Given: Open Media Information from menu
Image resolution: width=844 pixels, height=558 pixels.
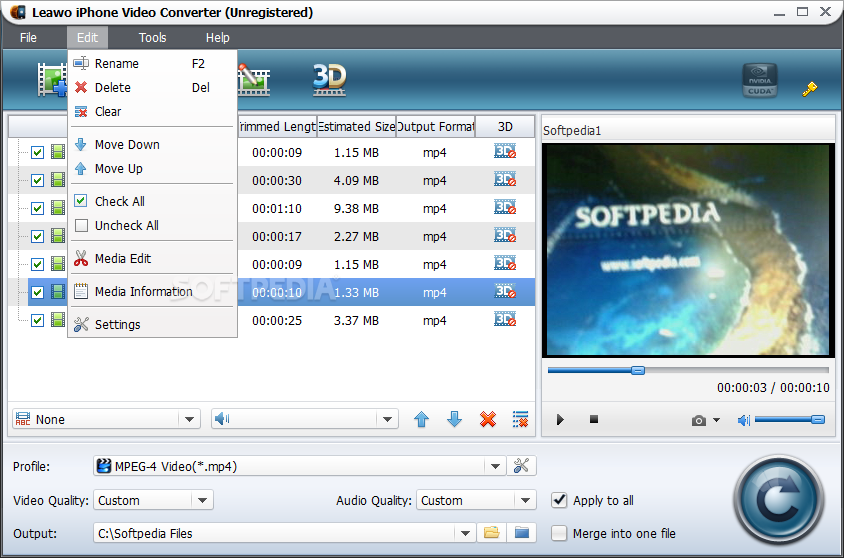Looking at the screenshot, I should [x=152, y=291].
